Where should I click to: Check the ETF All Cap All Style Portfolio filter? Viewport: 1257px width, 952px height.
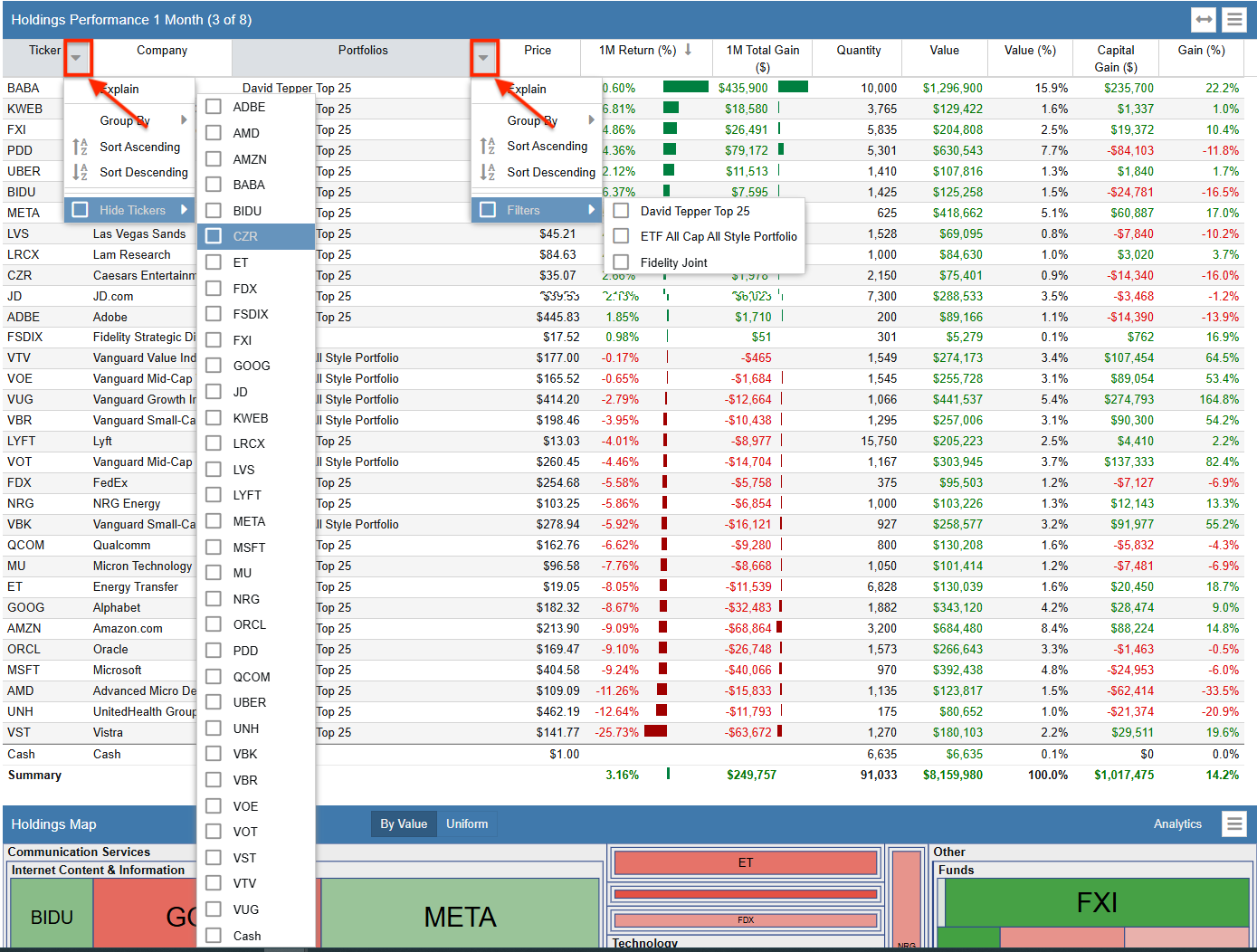tap(621, 236)
